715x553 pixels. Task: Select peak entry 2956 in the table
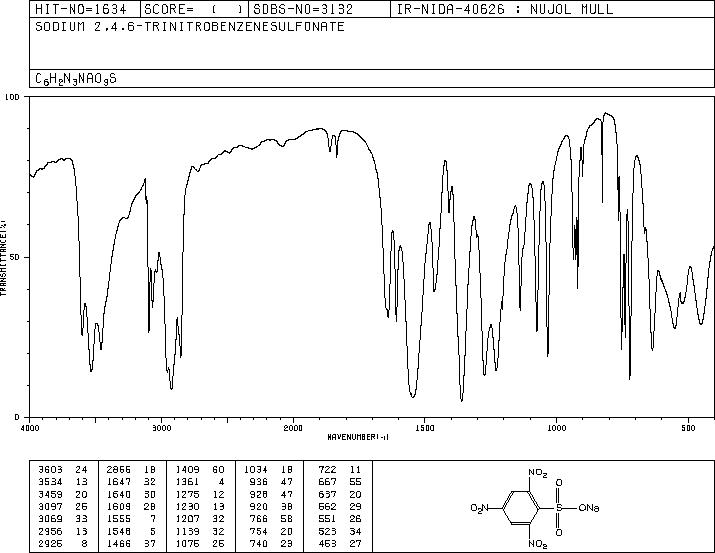62,531
